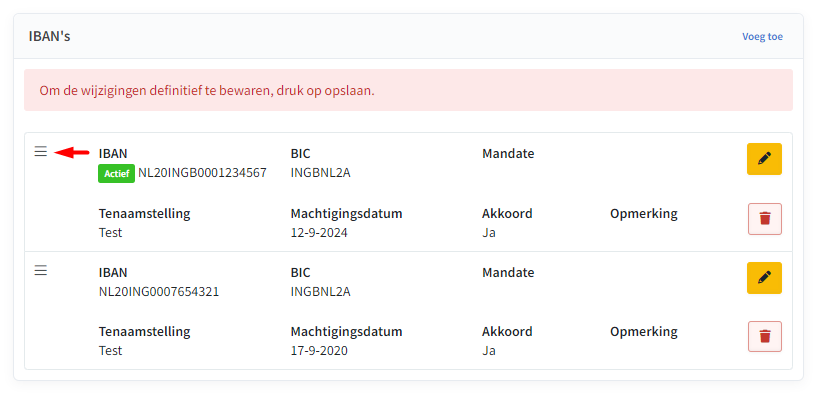Delete the active IBAN NL20INGB0001234567

coord(764,219)
